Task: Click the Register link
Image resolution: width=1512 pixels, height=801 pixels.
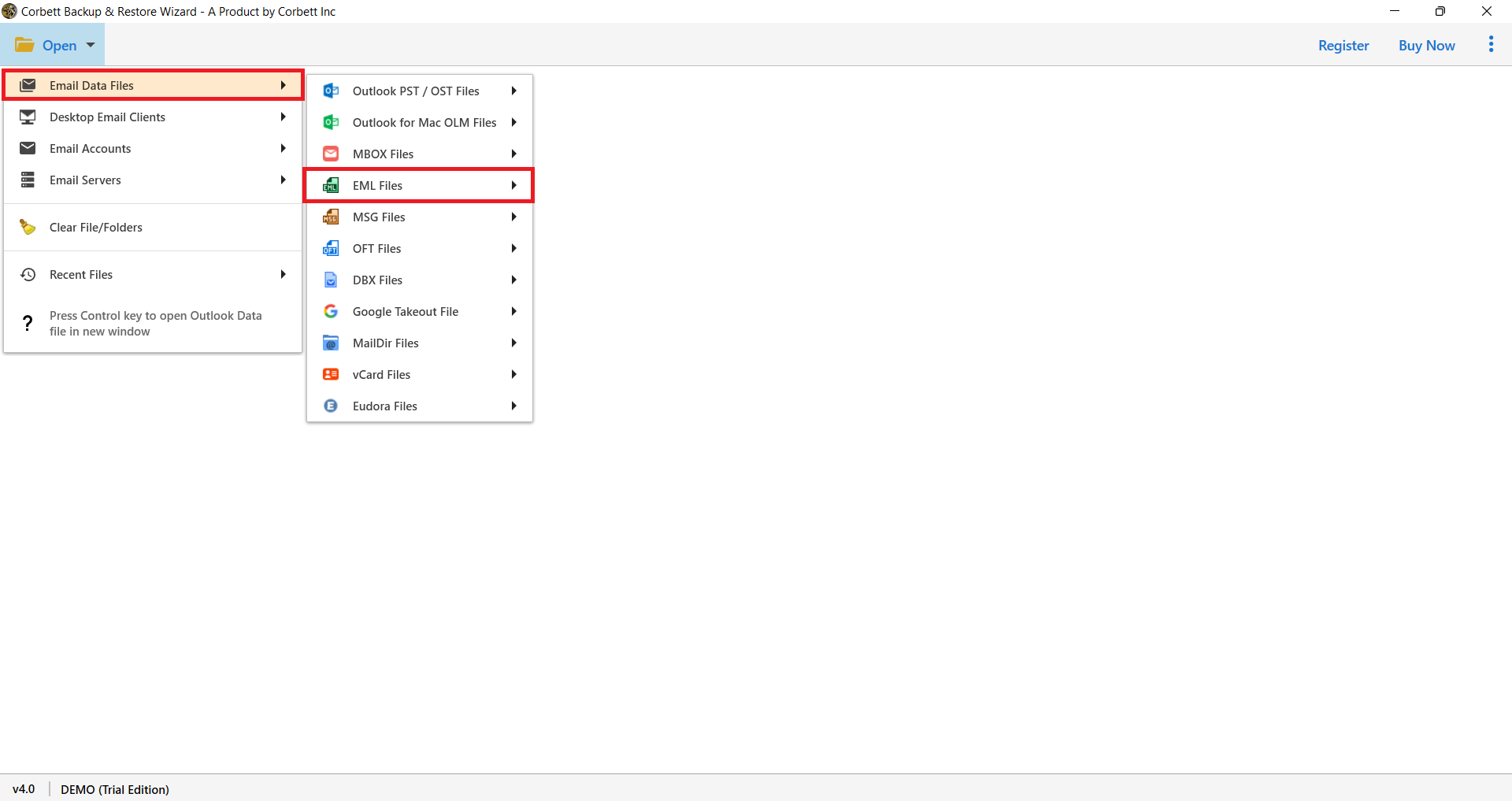Action: pyautogui.click(x=1343, y=46)
